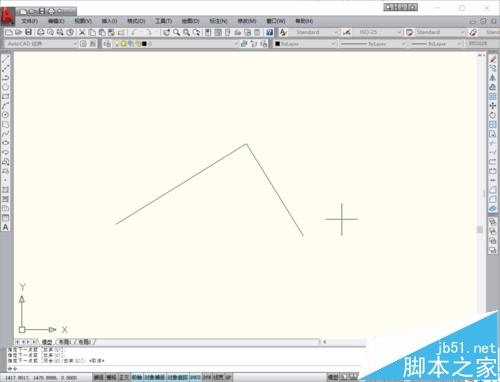Open the ByLayer lineweight dropdown

tap(436, 44)
